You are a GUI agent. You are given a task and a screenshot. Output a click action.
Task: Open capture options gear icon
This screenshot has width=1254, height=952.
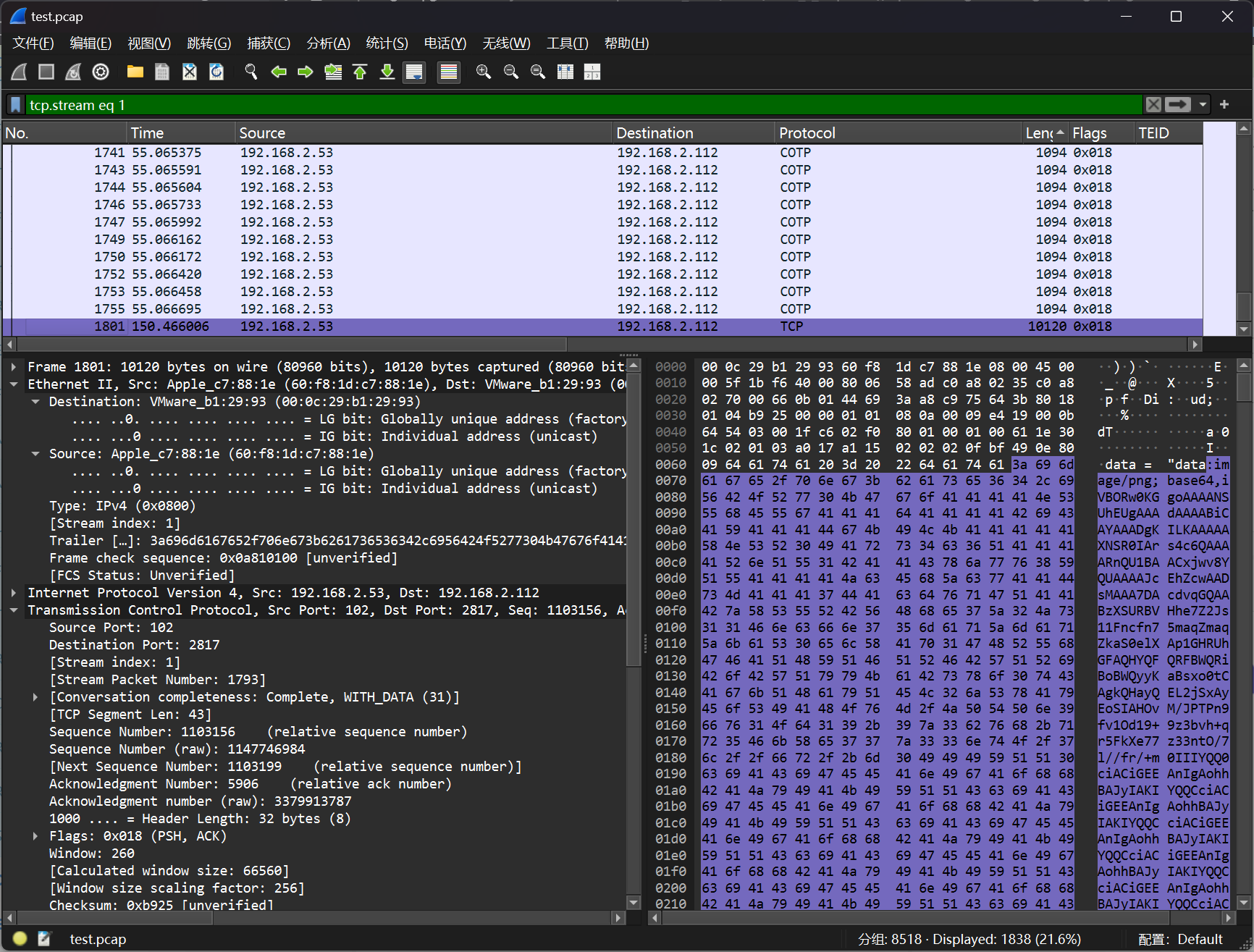click(x=101, y=72)
